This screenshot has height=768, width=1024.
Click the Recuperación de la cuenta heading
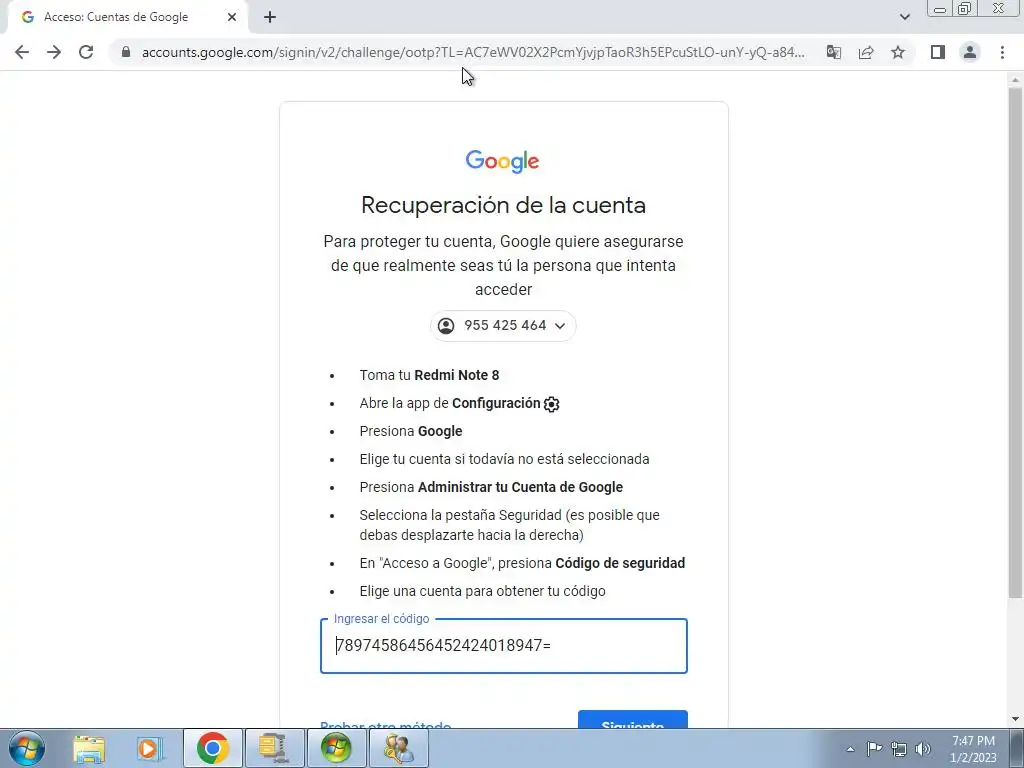(504, 205)
